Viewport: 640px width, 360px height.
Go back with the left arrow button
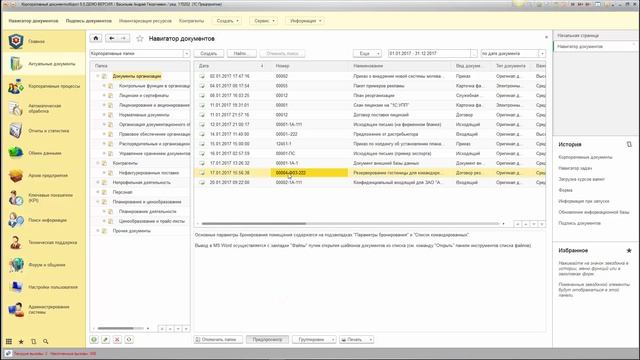tap(111, 38)
